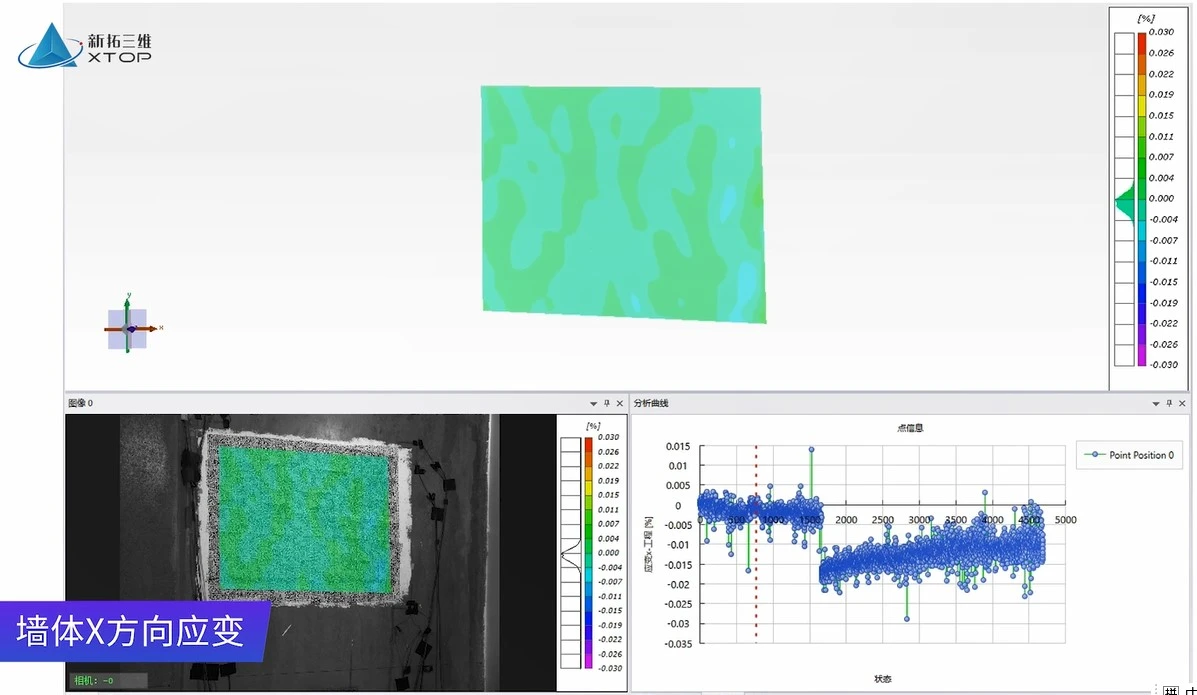
Task: Click the histogram peak on main color scale
Action: [x=1123, y=207]
